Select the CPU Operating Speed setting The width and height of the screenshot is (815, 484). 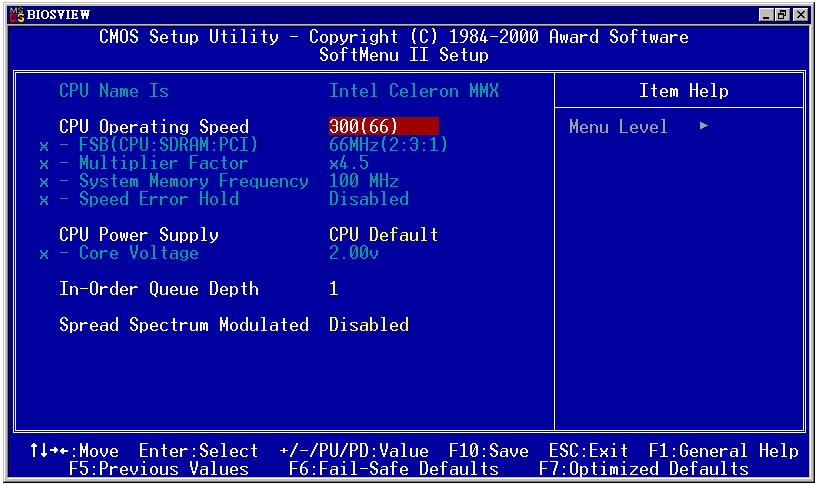[x=154, y=127]
